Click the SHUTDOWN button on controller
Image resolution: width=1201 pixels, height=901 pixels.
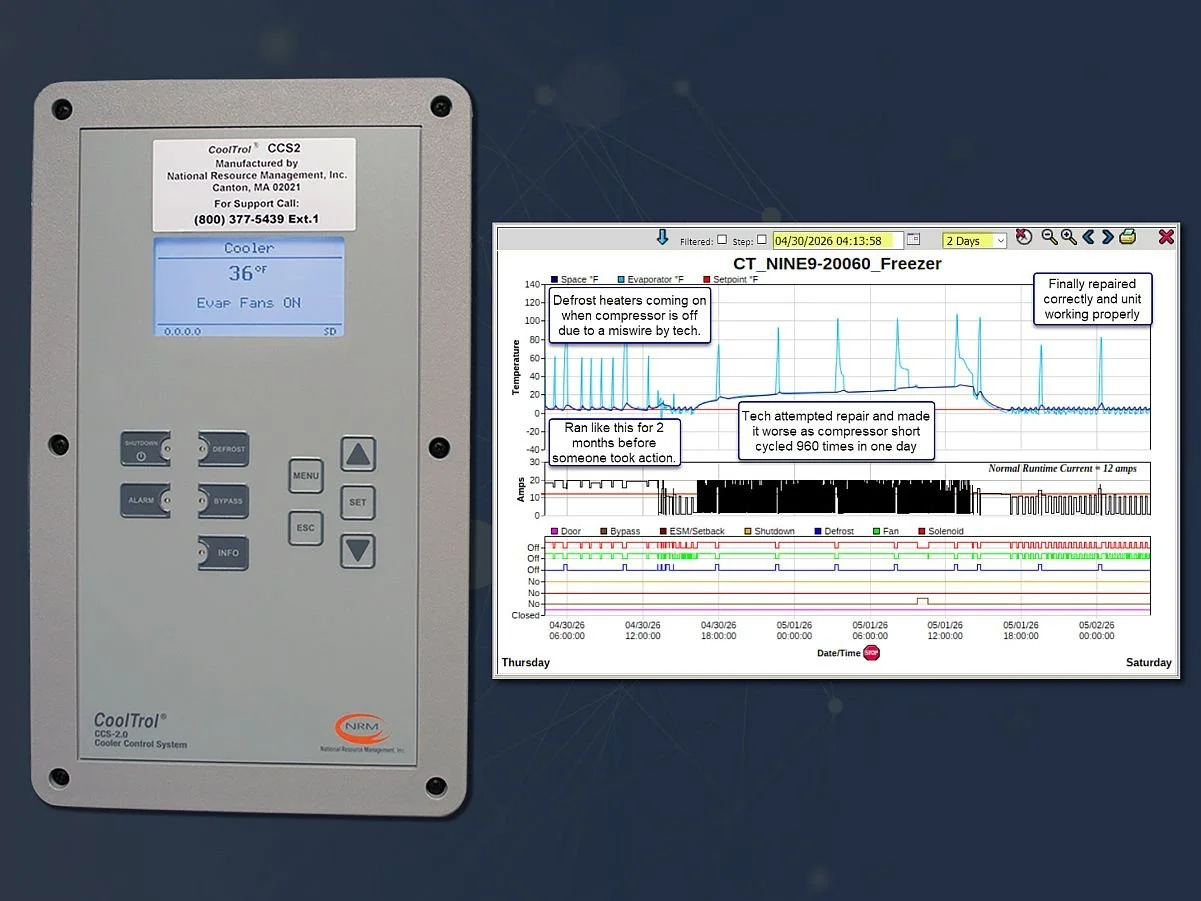tap(146, 450)
